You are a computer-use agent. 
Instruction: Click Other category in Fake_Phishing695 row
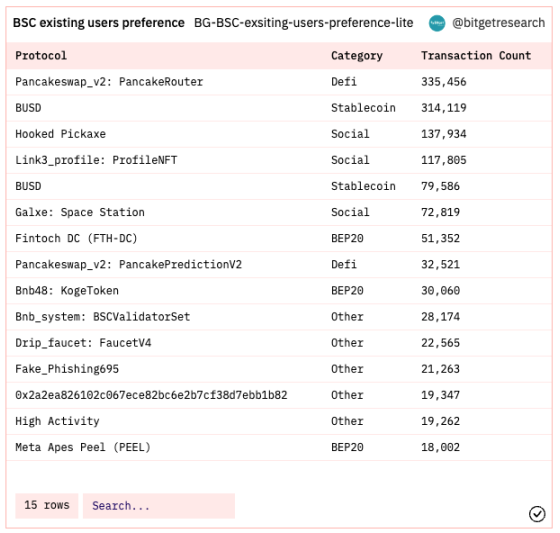pyautogui.click(x=347, y=369)
